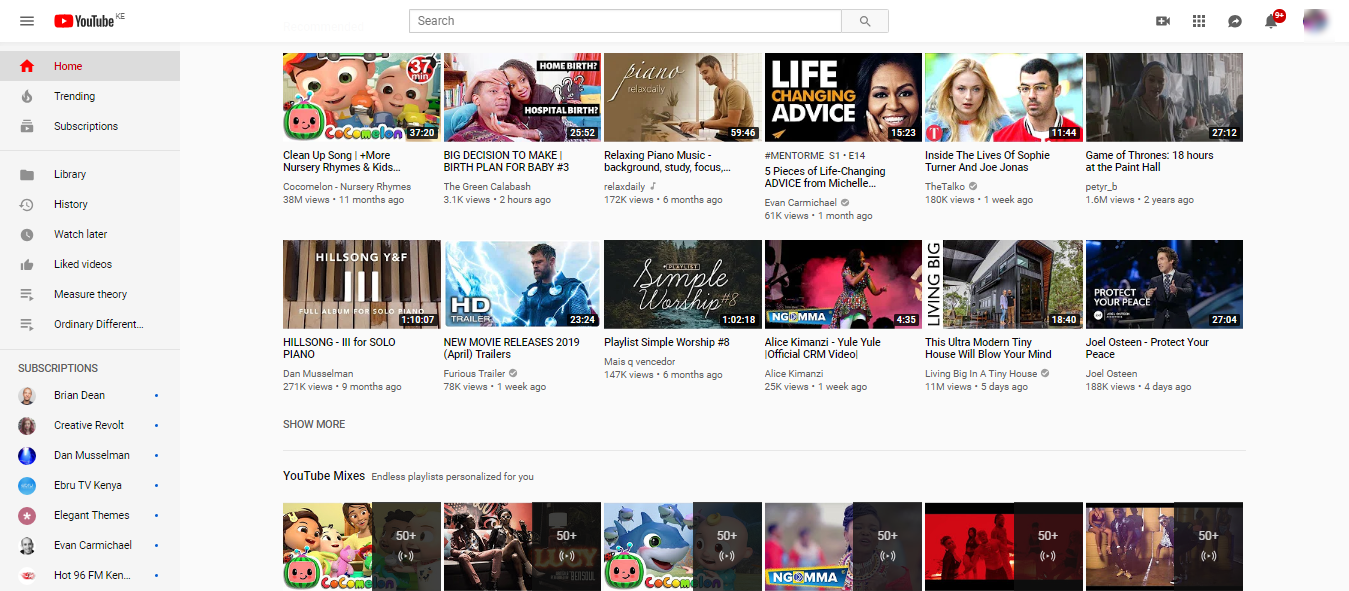Click Dan Musselman channel avatar

click(27, 455)
